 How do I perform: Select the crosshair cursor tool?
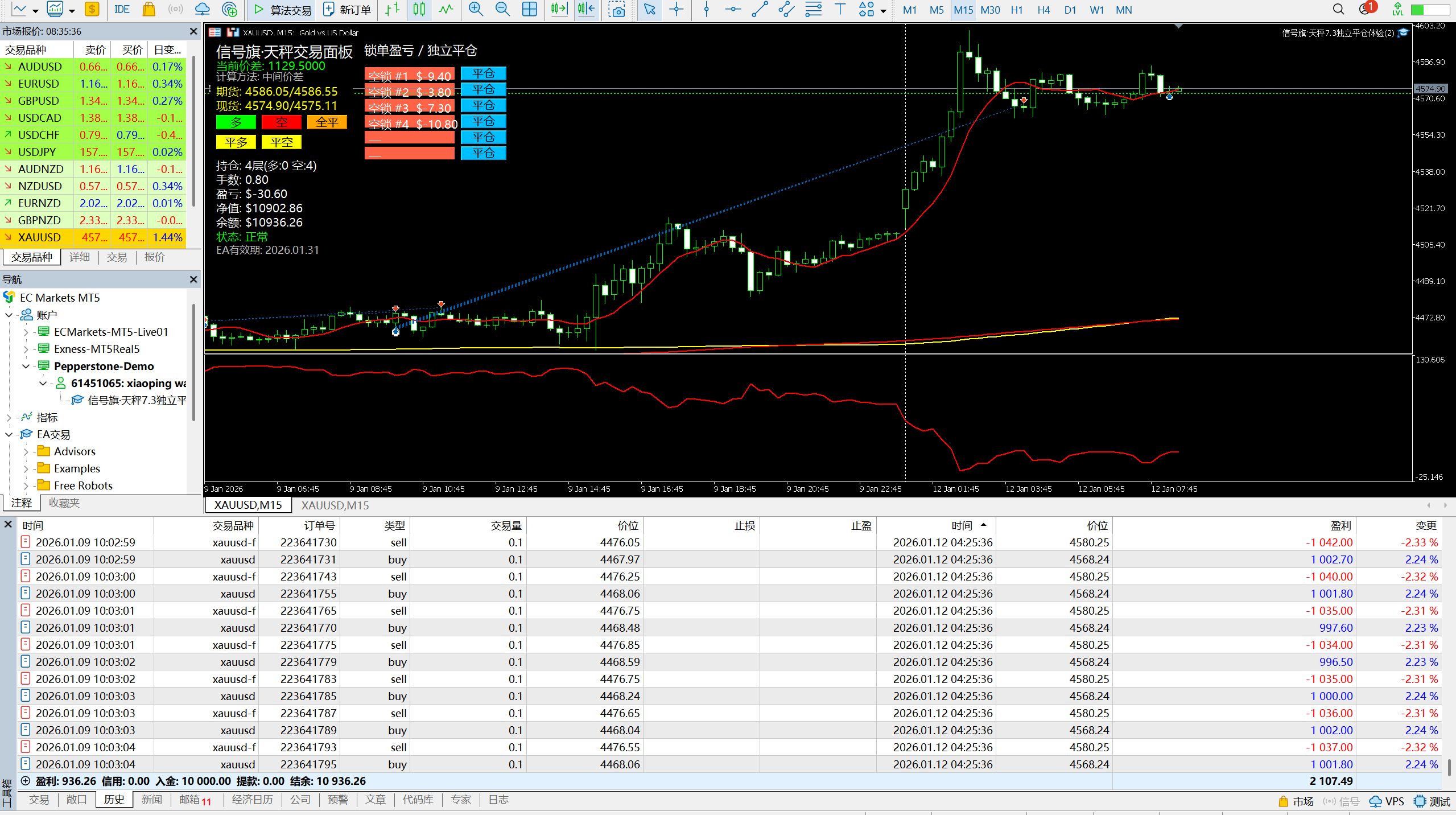[x=676, y=9]
